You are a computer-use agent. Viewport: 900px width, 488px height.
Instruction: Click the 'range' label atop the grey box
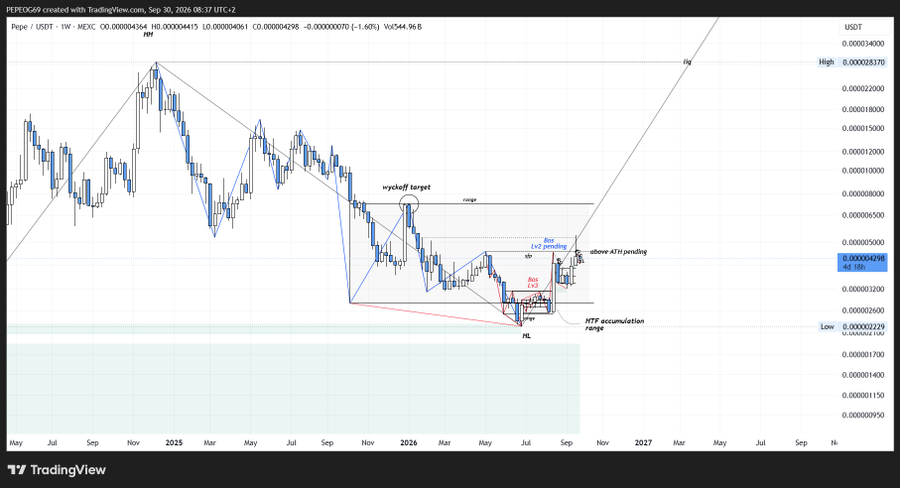tap(470, 200)
